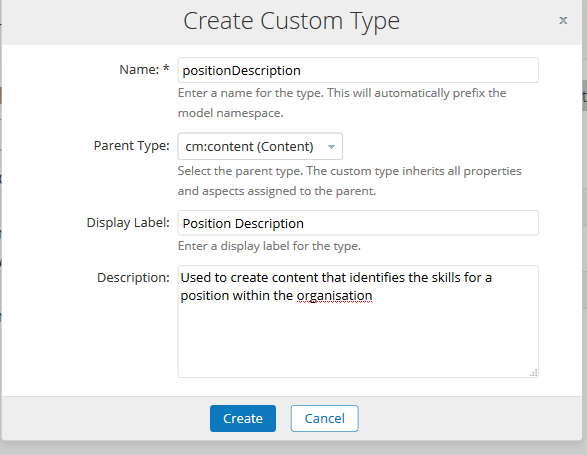Screen dimensions: 587x455
Task: Click the 'Create Custom Type' dialog title
Action: (x=291, y=21)
